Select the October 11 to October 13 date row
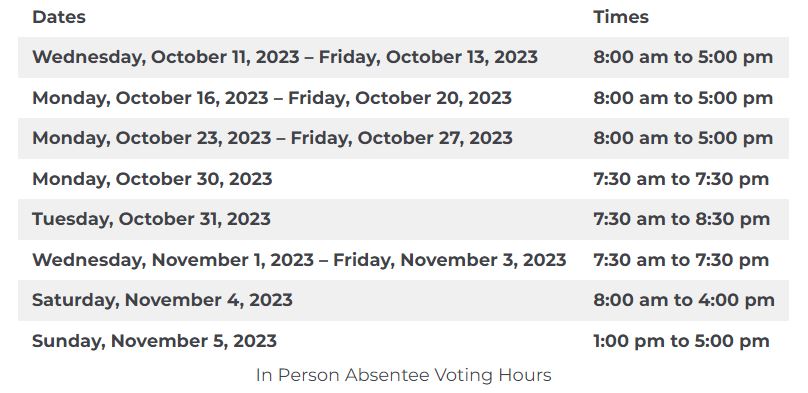 coord(285,57)
